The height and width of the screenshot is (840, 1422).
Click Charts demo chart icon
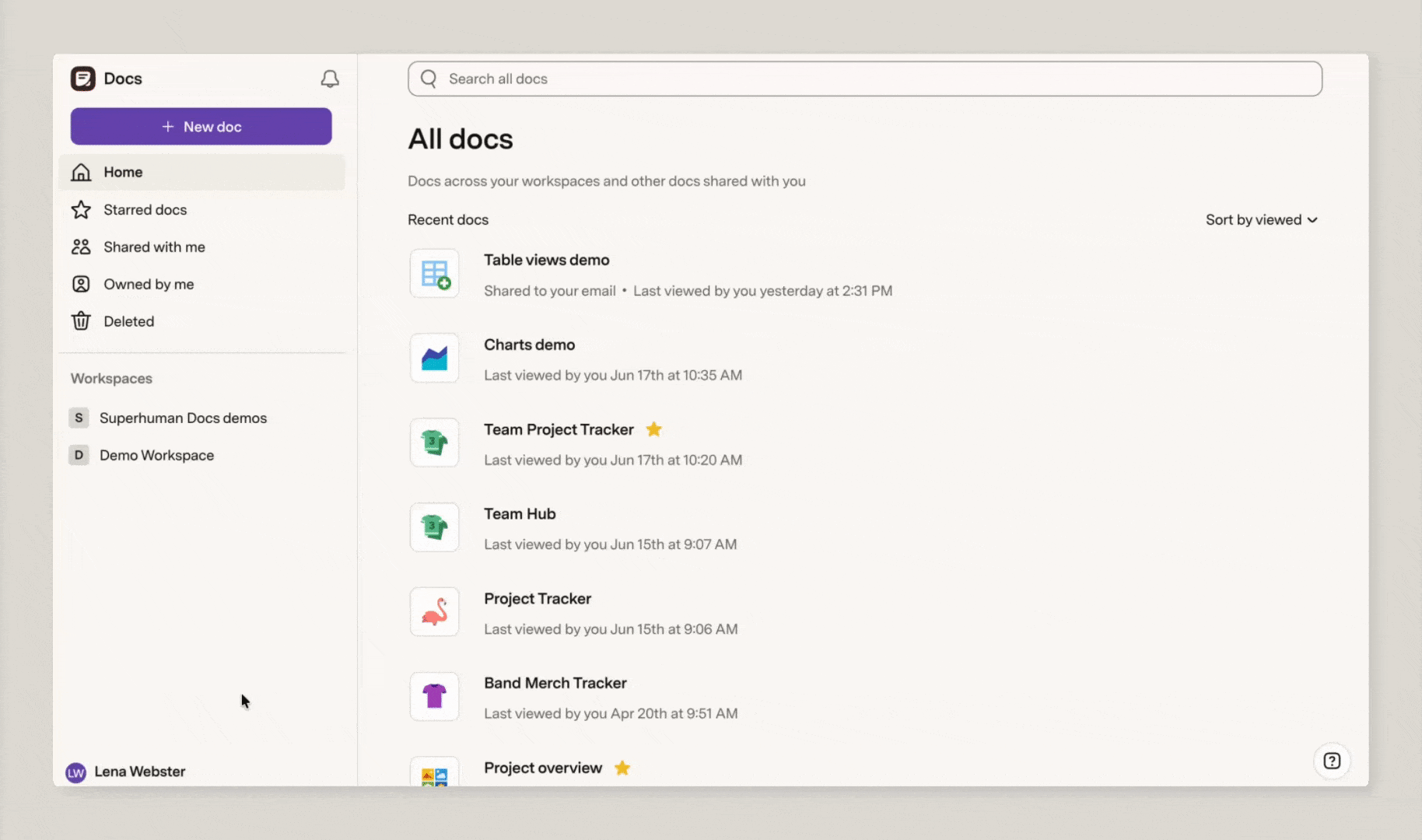coord(435,359)
